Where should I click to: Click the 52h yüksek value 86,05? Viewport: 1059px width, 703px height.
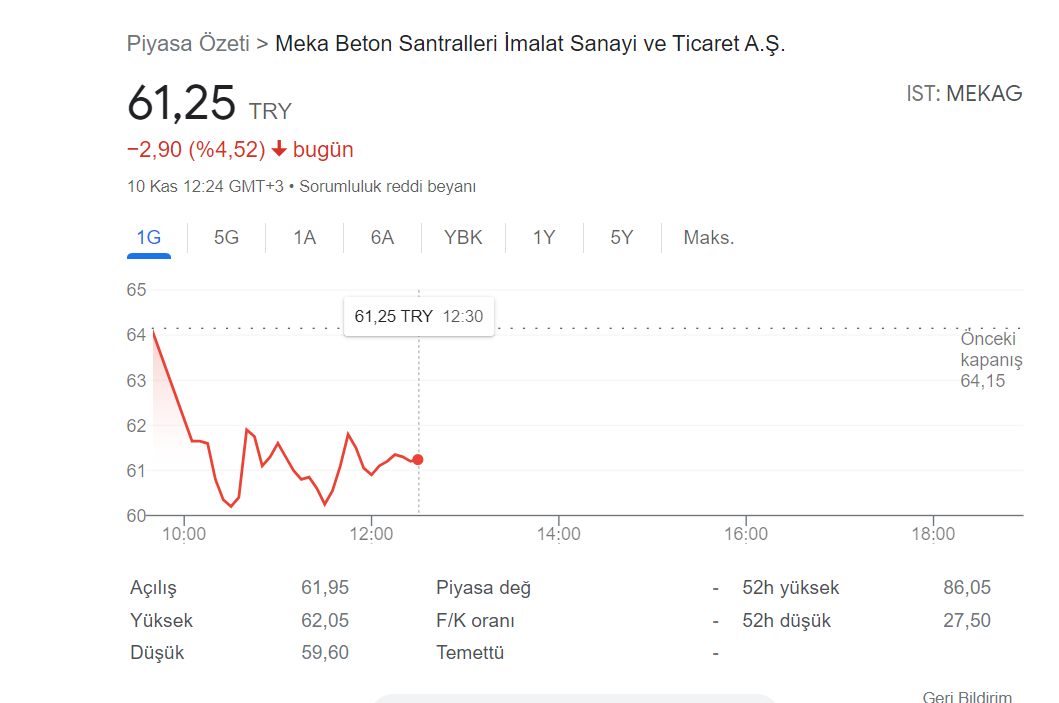pos(966,588)
